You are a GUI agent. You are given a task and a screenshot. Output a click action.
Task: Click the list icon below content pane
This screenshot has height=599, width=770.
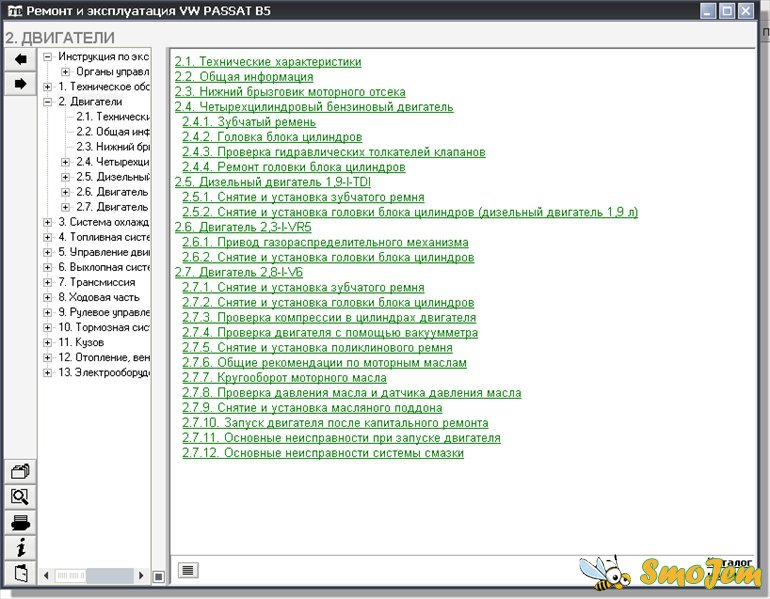(x=188, y=570)
